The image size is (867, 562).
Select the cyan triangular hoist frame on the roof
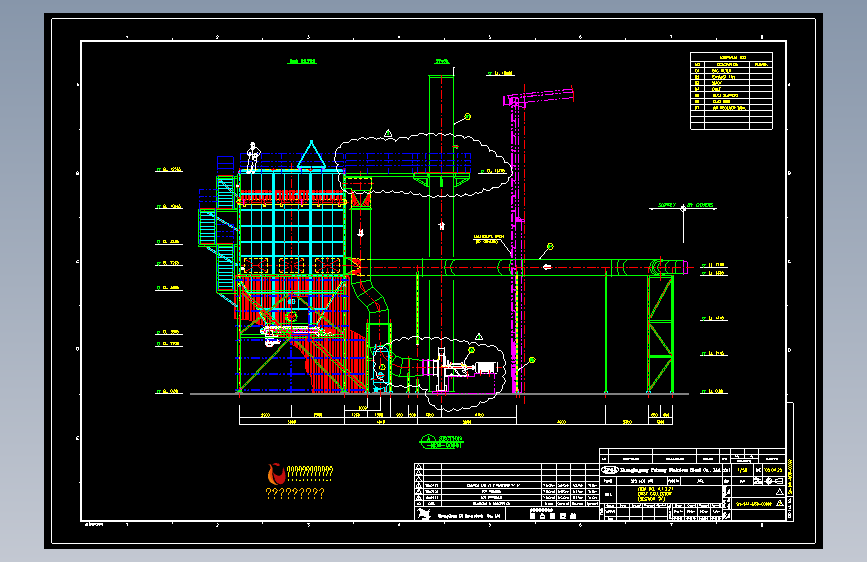(311, 154)
